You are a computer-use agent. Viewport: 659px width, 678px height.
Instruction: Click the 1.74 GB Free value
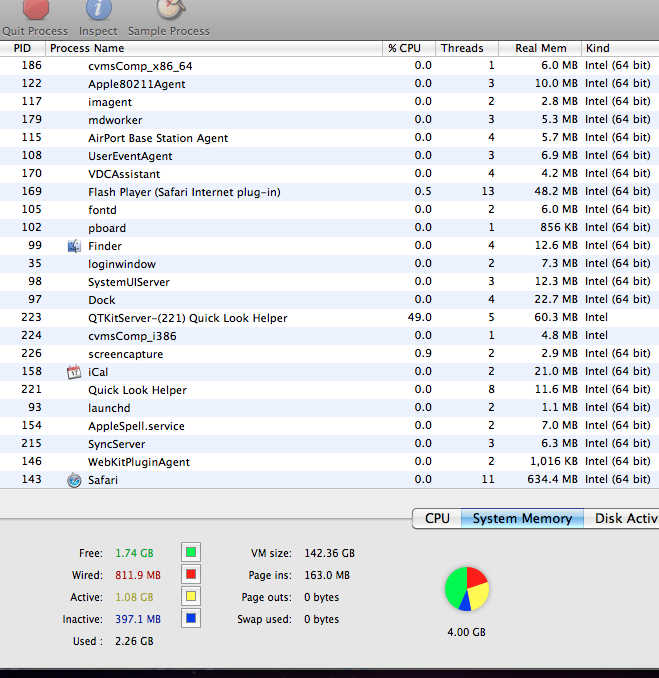tap(134, 553)
